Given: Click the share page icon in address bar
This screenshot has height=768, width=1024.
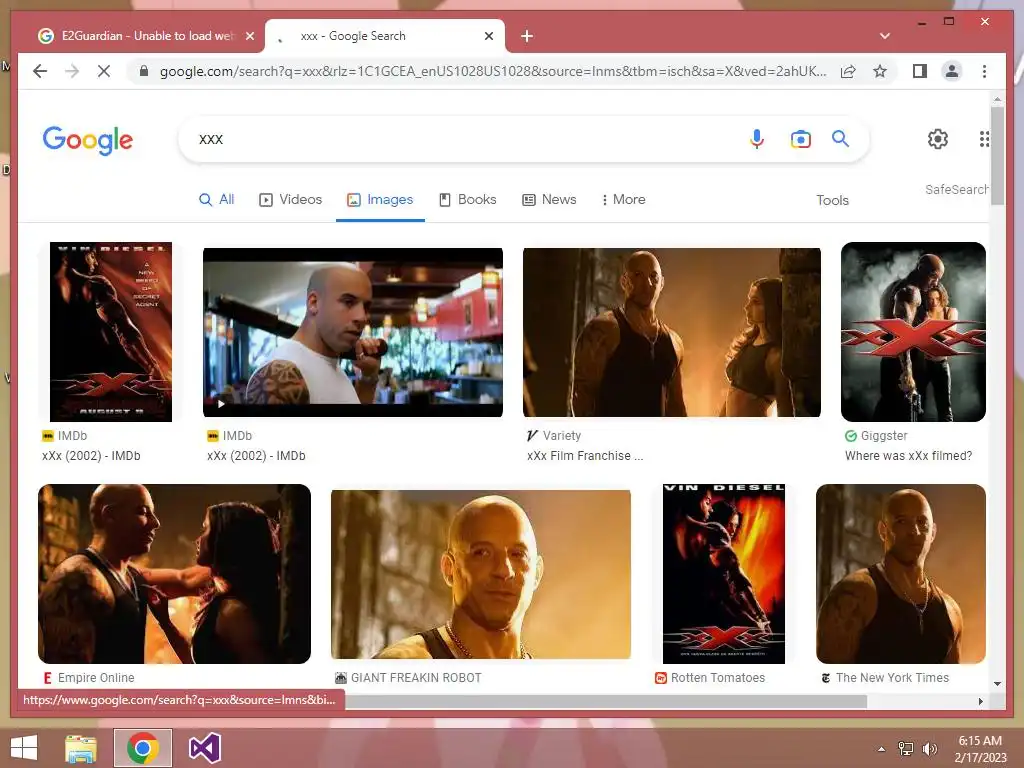Looking at the screenshot, I should coord(848,71).
